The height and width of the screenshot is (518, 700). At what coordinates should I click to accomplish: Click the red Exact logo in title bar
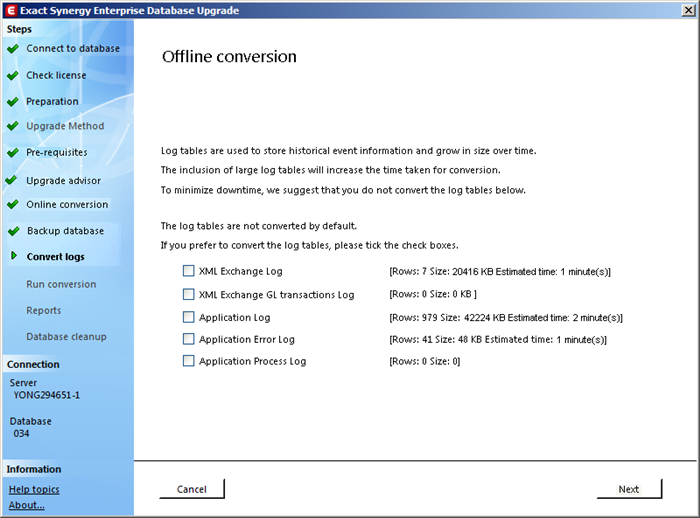coord(11,10)
